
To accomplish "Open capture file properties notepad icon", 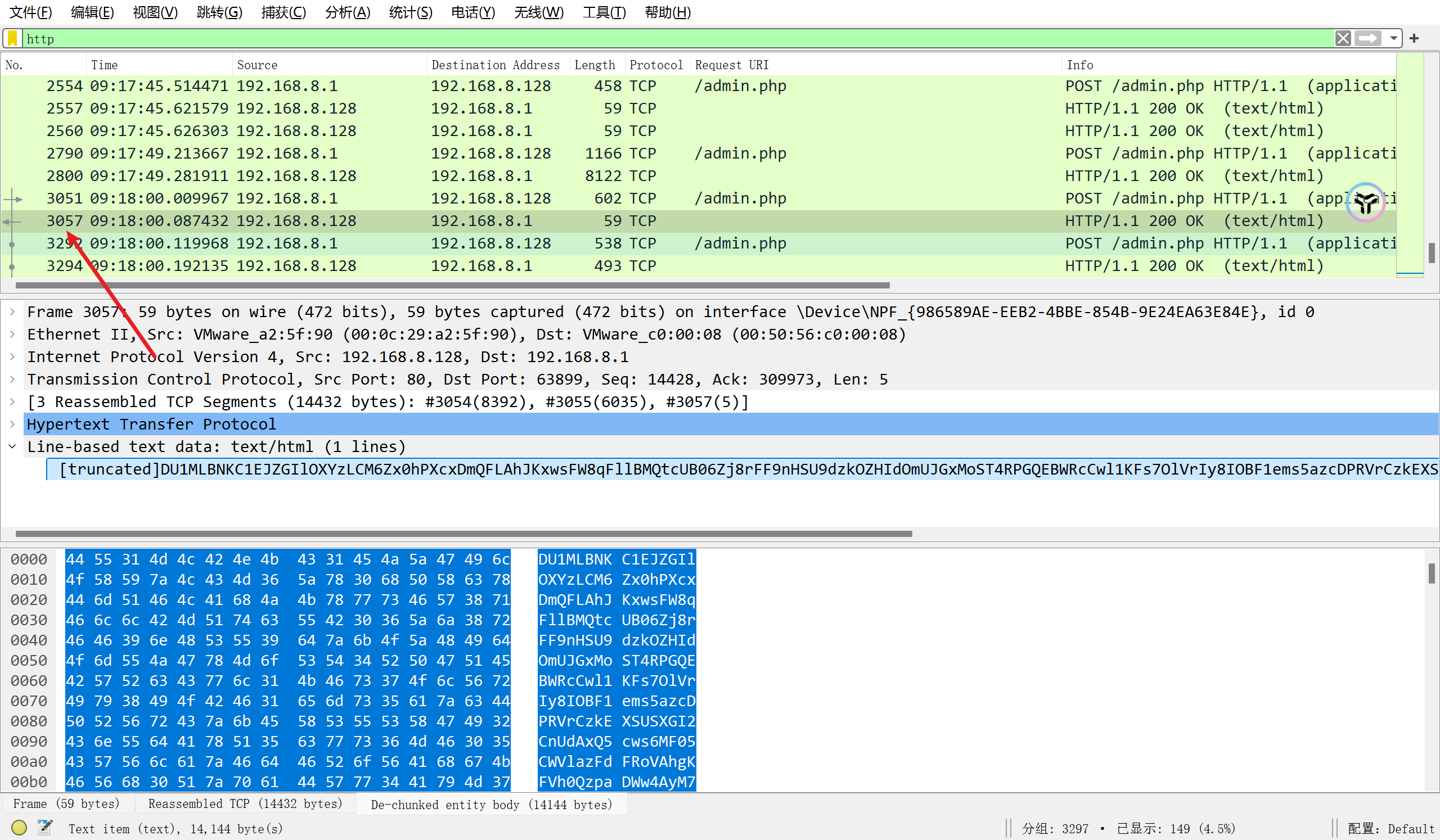I will 44,828.
